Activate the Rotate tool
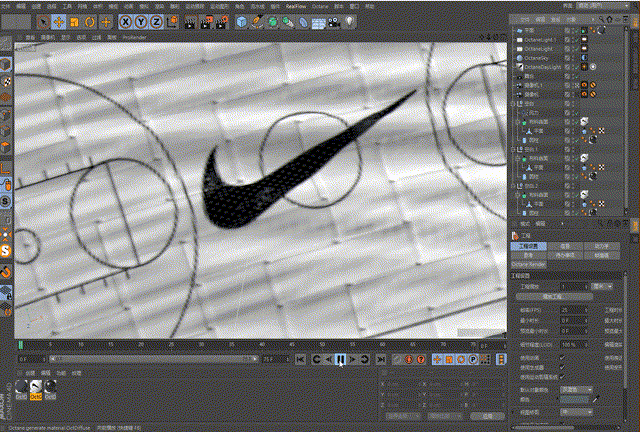 [90, 22]
